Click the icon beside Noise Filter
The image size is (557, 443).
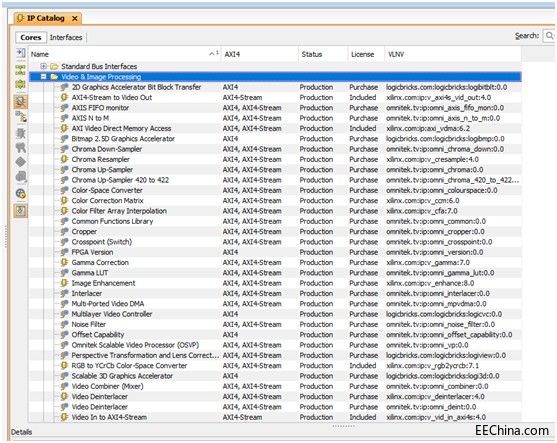pos(64,324)
